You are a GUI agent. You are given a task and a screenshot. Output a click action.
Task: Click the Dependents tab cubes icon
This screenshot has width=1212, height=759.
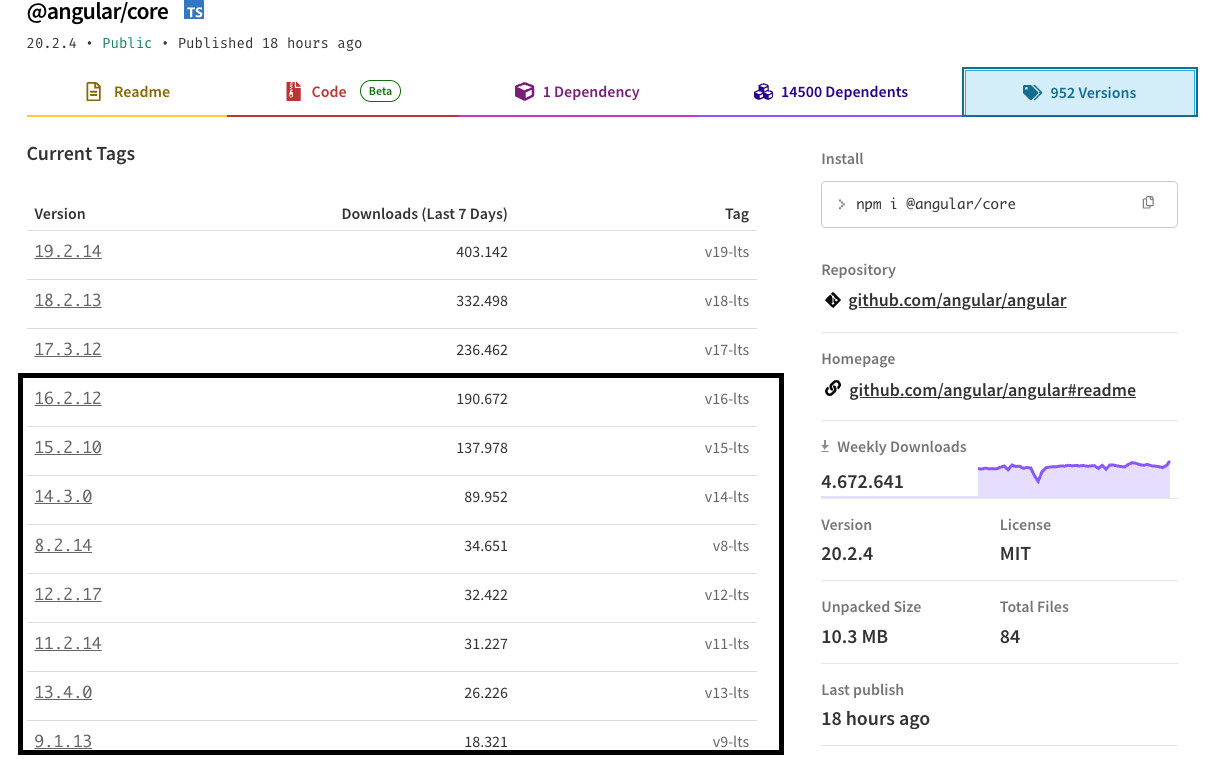(x=763, y=92)
